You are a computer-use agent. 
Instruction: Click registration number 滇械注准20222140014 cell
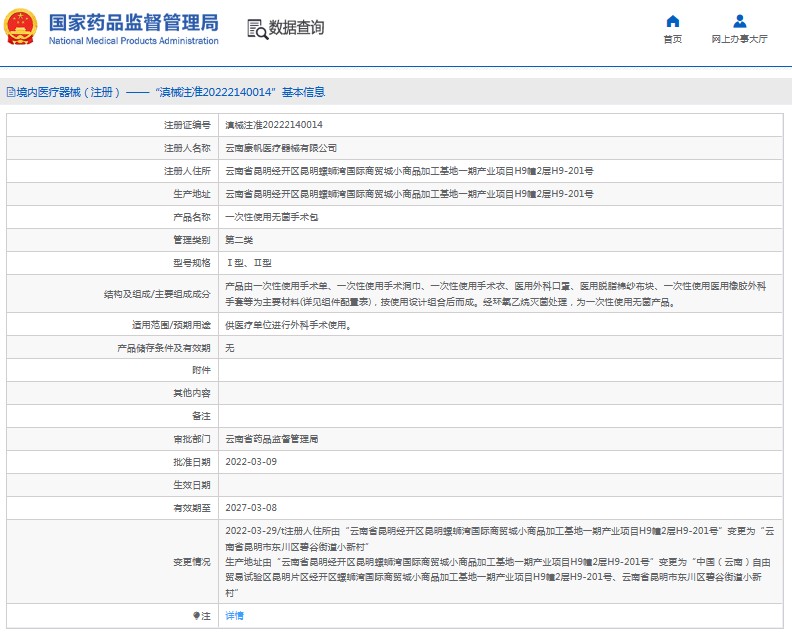tap(273, 125)
